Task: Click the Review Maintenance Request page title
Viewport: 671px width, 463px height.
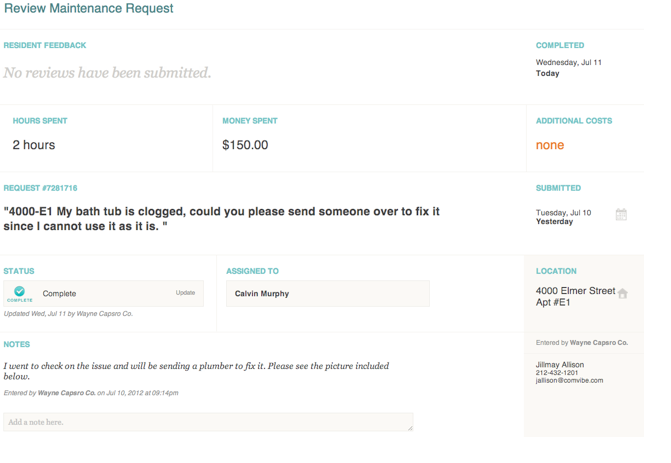Action: point(88,9)
